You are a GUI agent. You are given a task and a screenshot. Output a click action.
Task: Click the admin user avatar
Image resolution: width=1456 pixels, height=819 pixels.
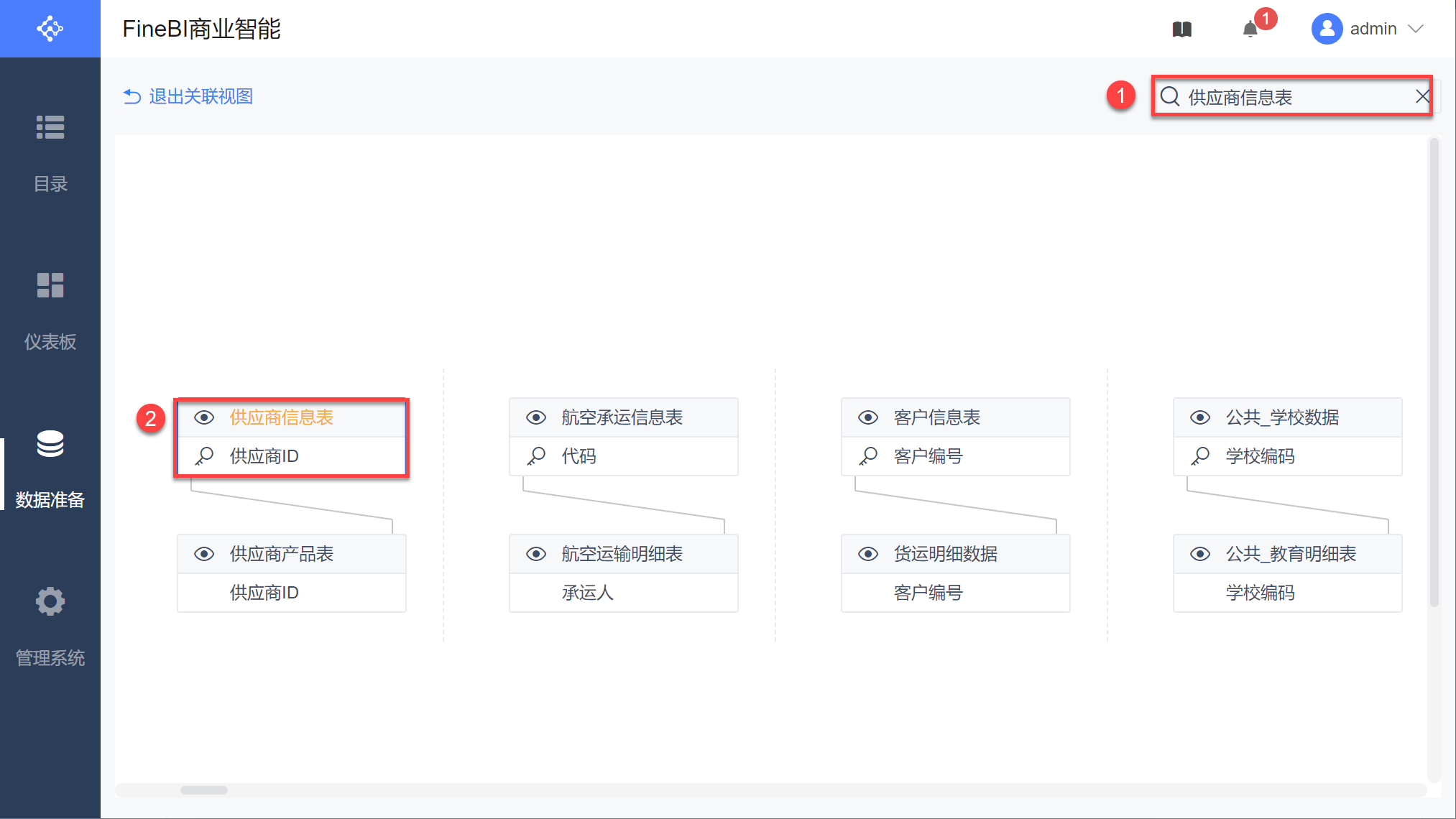[x=1327, y=29]
